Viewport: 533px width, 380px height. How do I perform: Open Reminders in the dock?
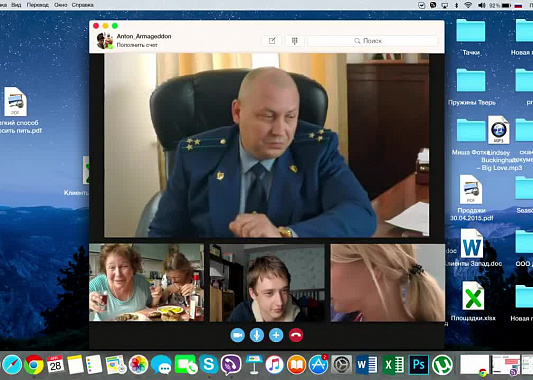point(94,364)
